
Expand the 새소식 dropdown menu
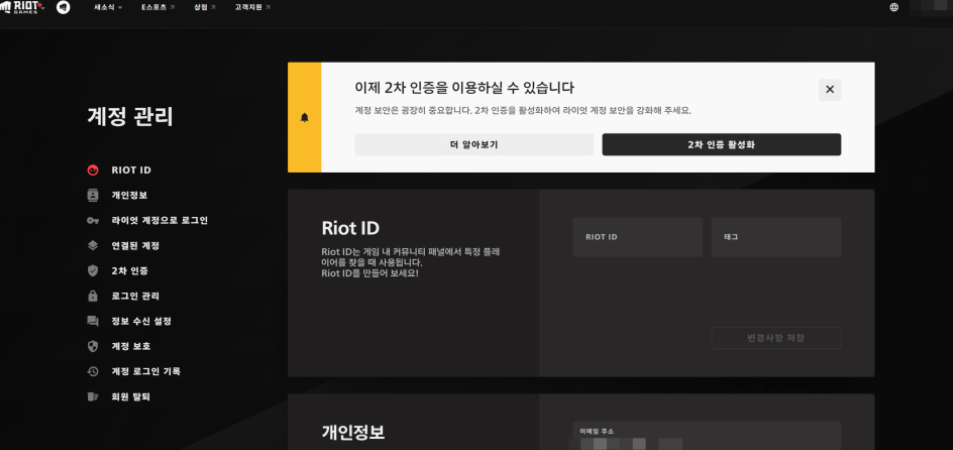108,7
